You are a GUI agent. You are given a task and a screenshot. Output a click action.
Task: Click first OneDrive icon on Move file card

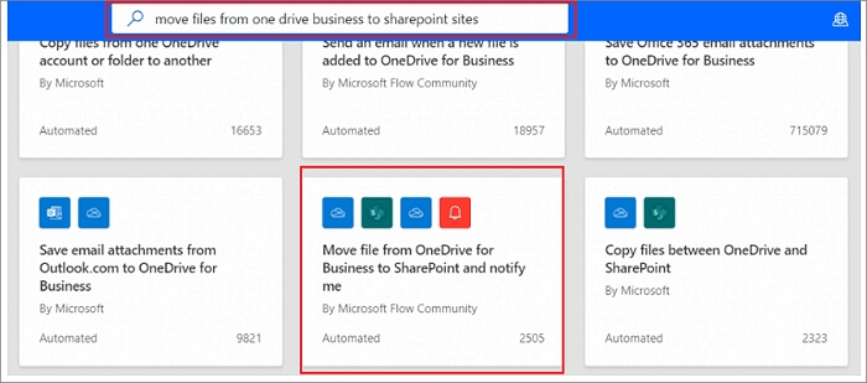(x=338, y=213)
